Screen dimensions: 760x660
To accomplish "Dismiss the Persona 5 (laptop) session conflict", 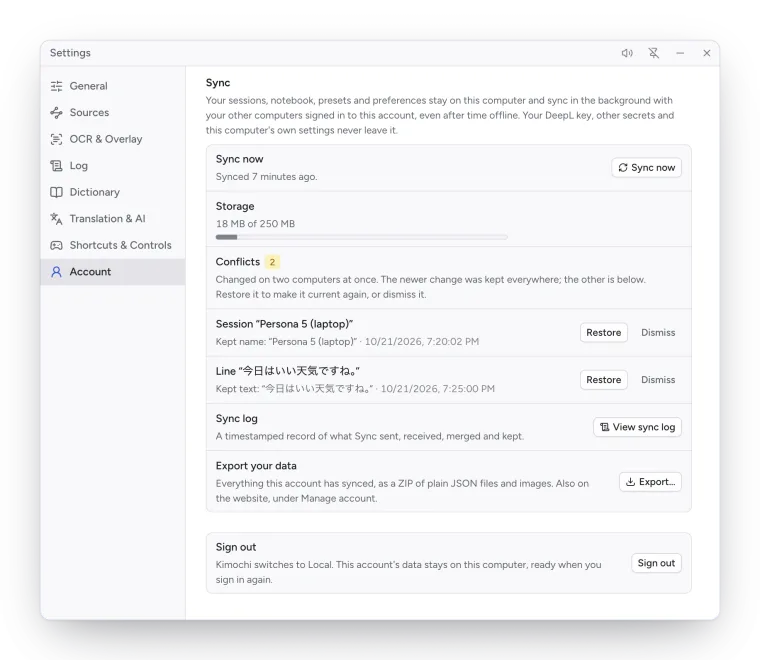I will click(658, 332).
